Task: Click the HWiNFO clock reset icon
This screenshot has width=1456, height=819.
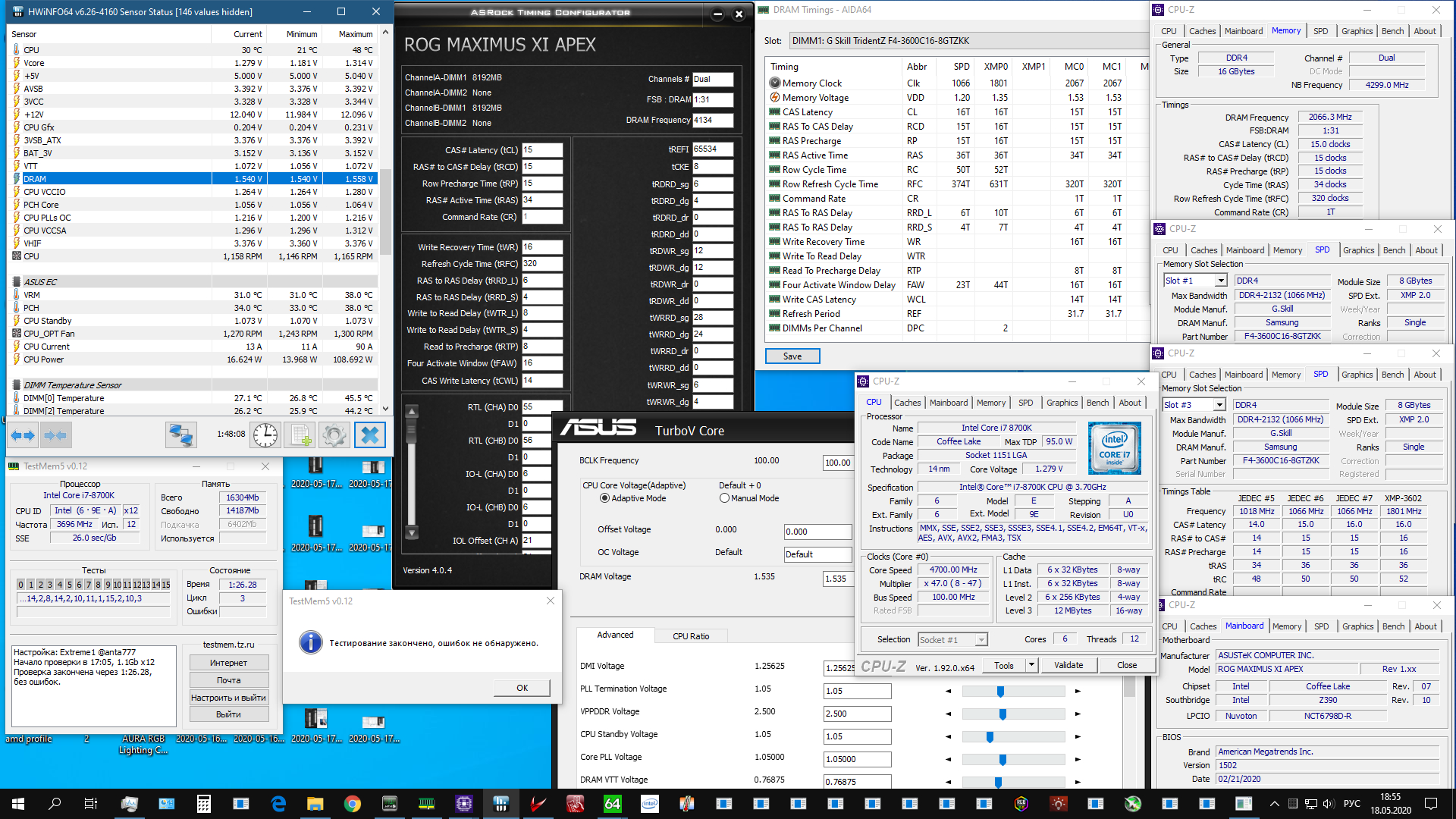Action: pyautogui.click(x=265, y=435)
